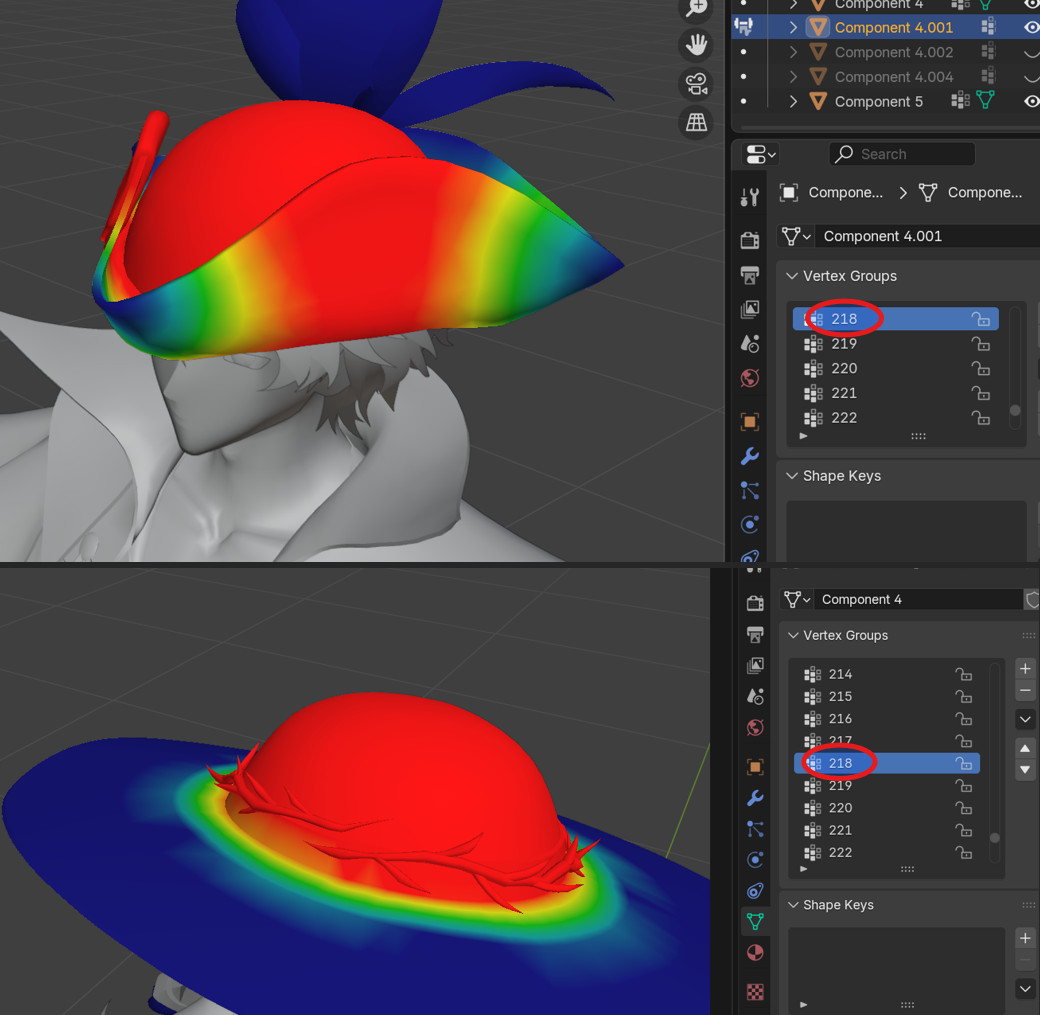
Task: Hide Component 5 in the outliner
Action: tap(1031, 101)
